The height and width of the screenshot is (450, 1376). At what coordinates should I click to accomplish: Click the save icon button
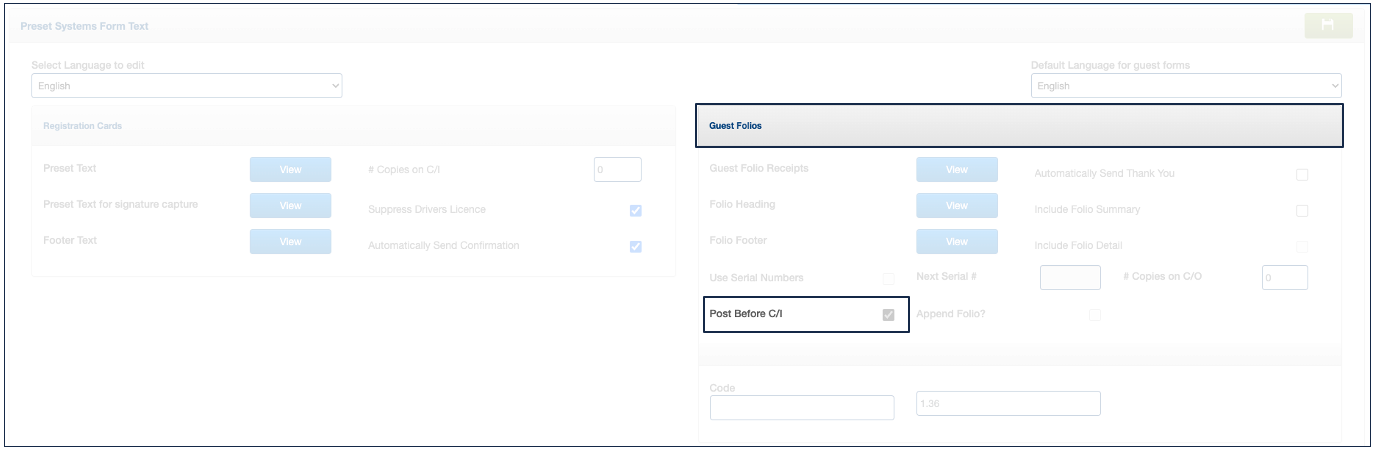point(1328,26)
